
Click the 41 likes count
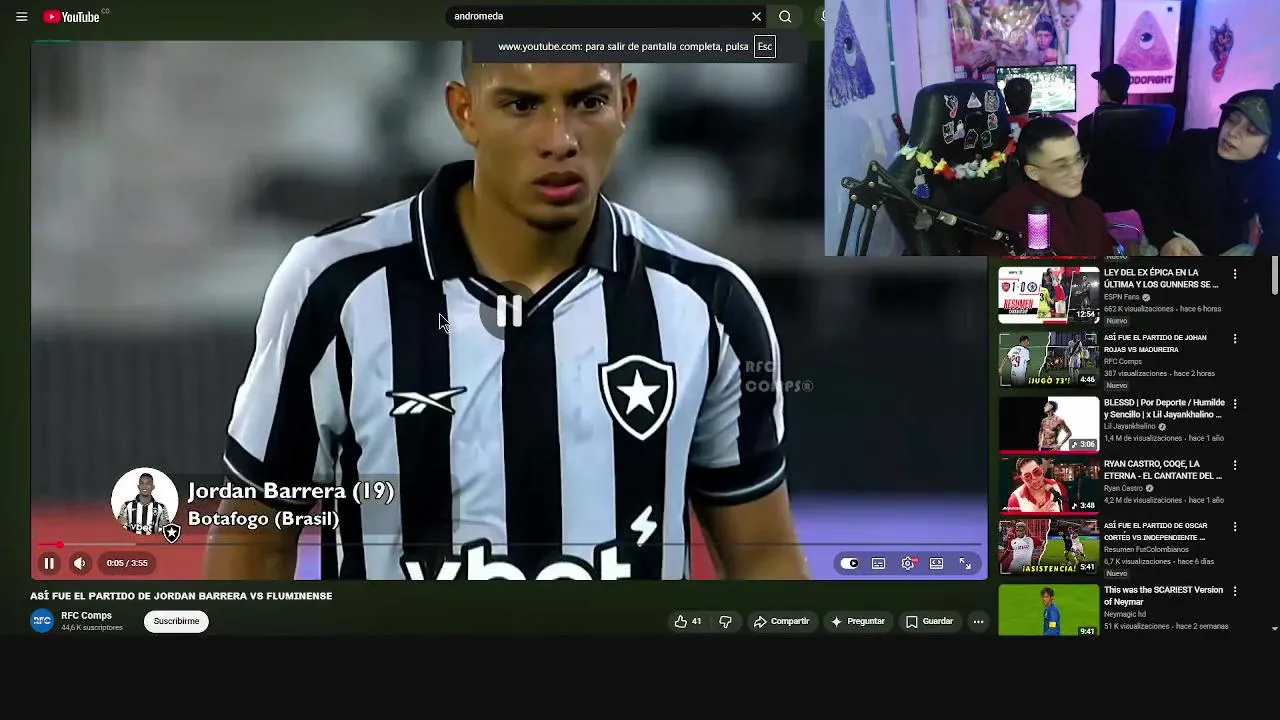696,621
